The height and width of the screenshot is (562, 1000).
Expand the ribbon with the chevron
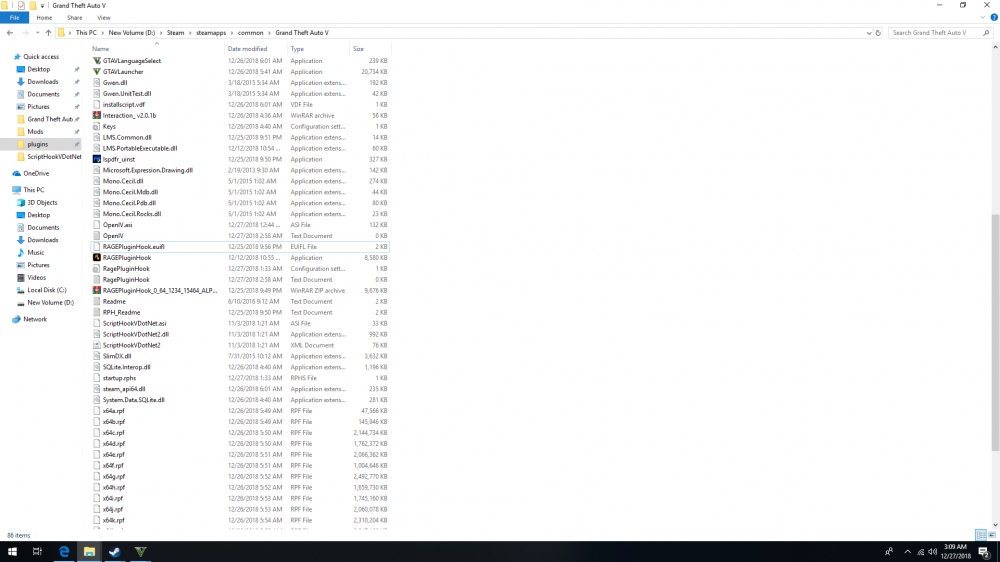983,18
